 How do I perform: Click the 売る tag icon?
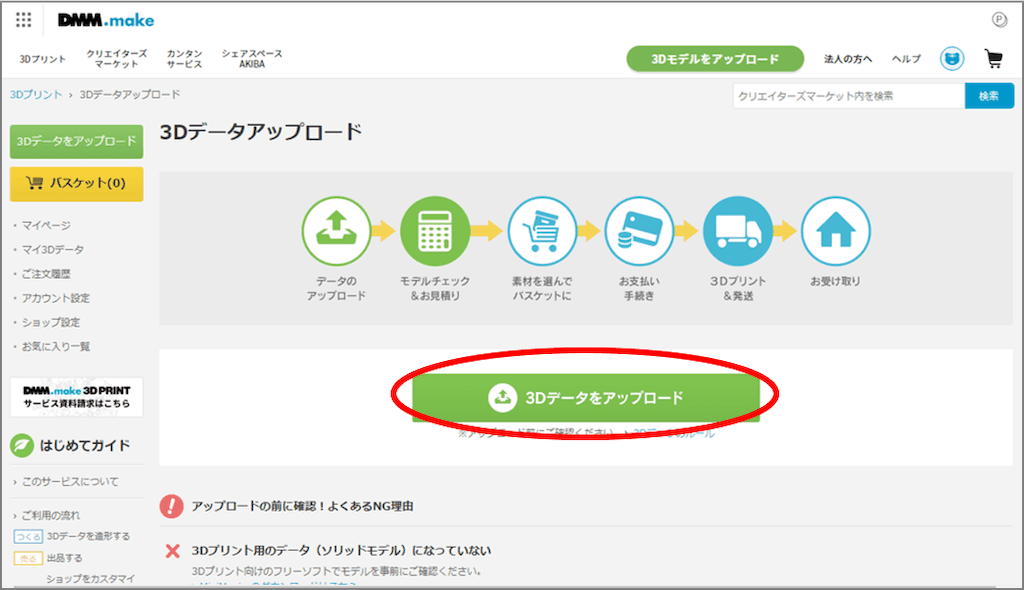[x=28, y=559]
